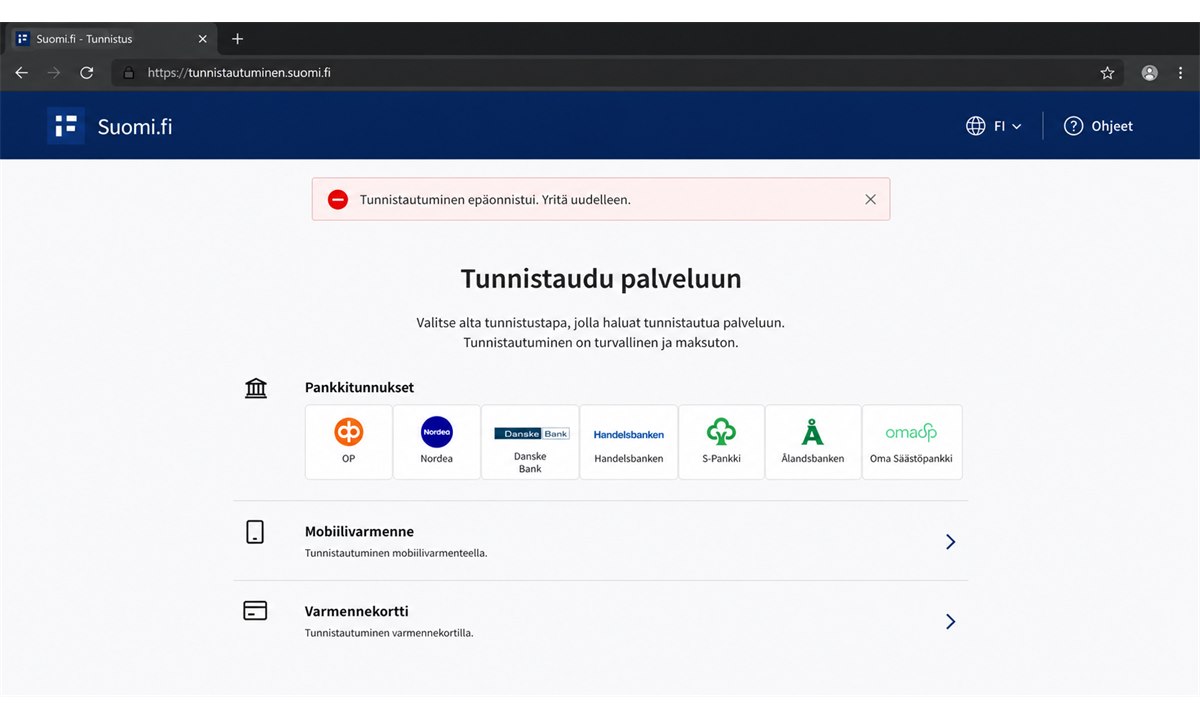Screen dimensions: 1200x720
Task: Click the mobile phone icon
Action: click(x=255, y=532)
